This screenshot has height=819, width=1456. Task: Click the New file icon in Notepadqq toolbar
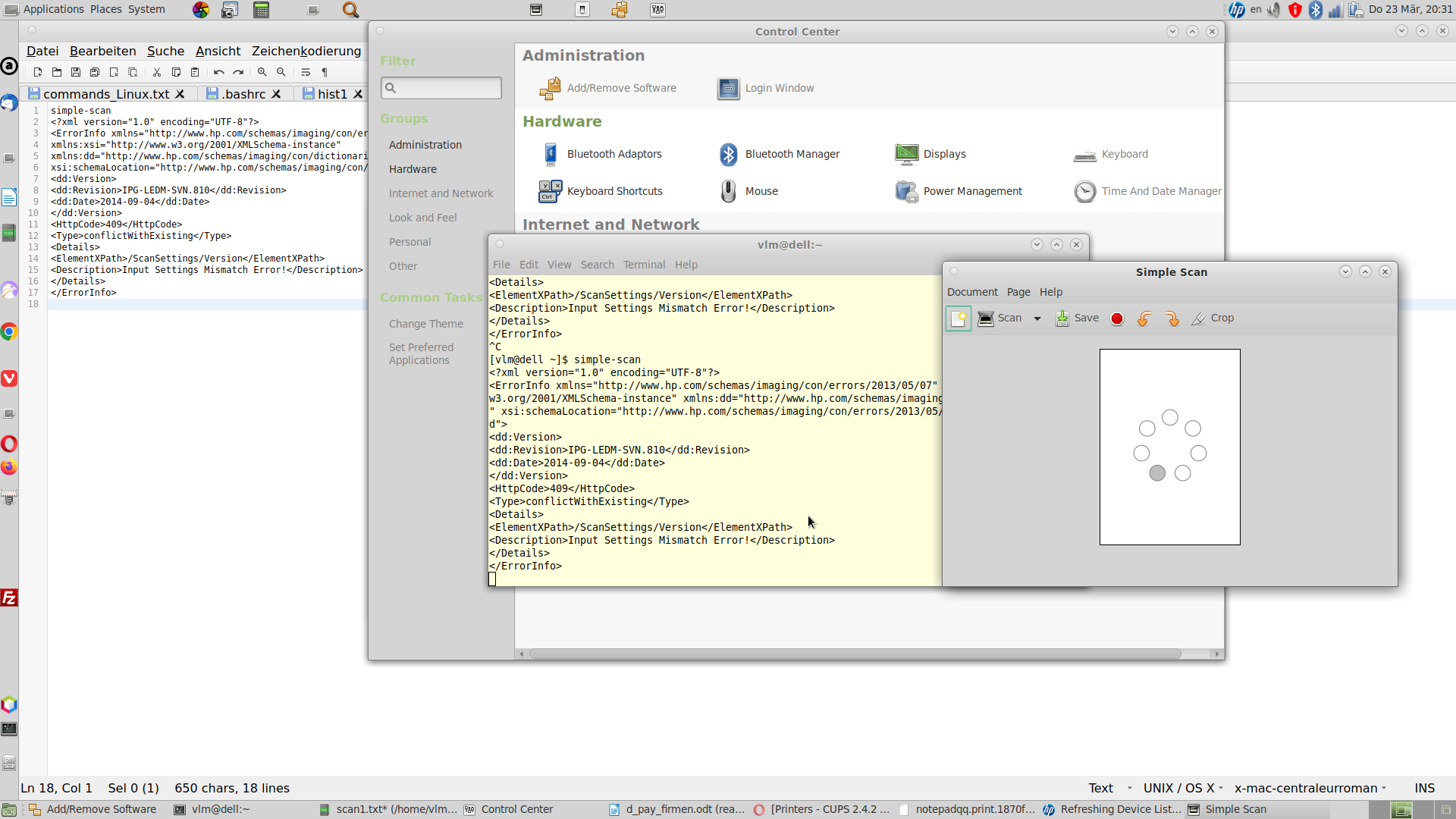coord(37,72)
